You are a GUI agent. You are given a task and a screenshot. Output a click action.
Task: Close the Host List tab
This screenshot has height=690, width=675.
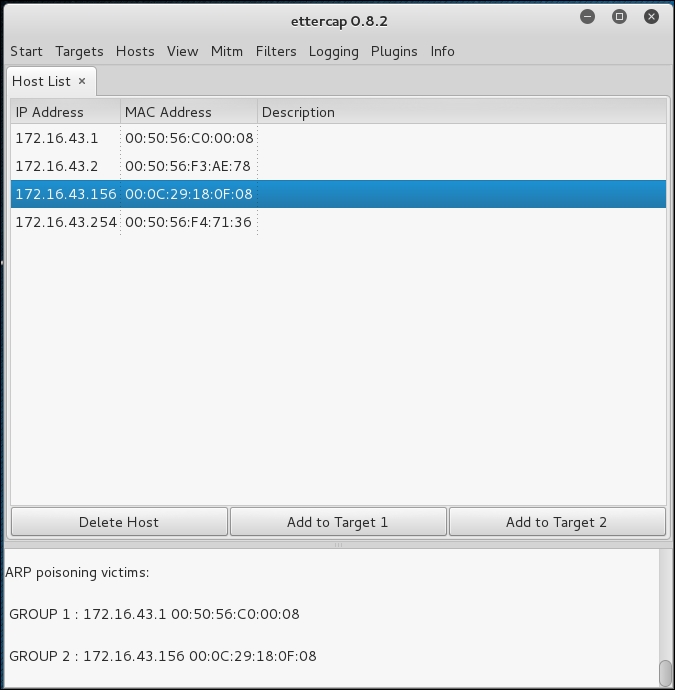pos(82,81)
